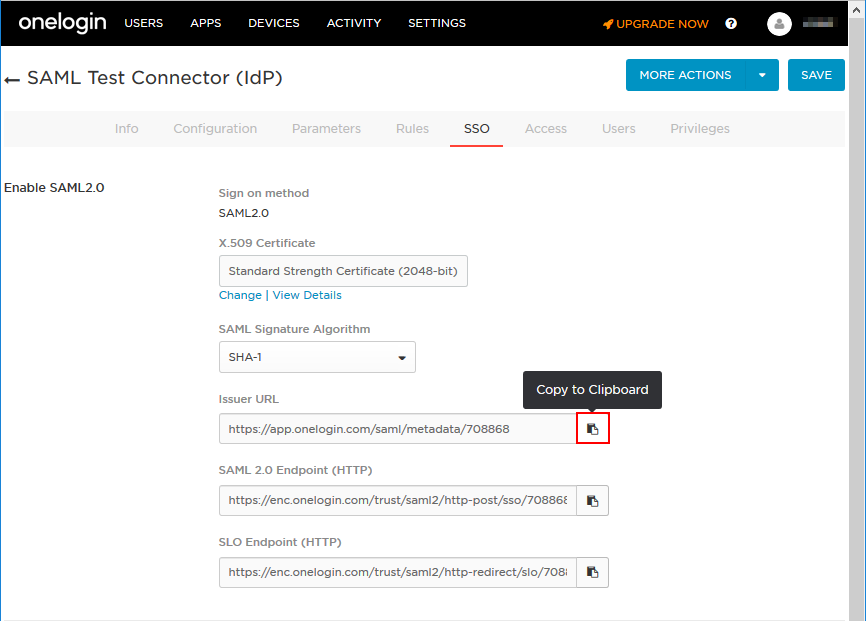The image size is (866, 621).
Task: Copy the SLO Endpoint URL
Action: coord(592,572)
